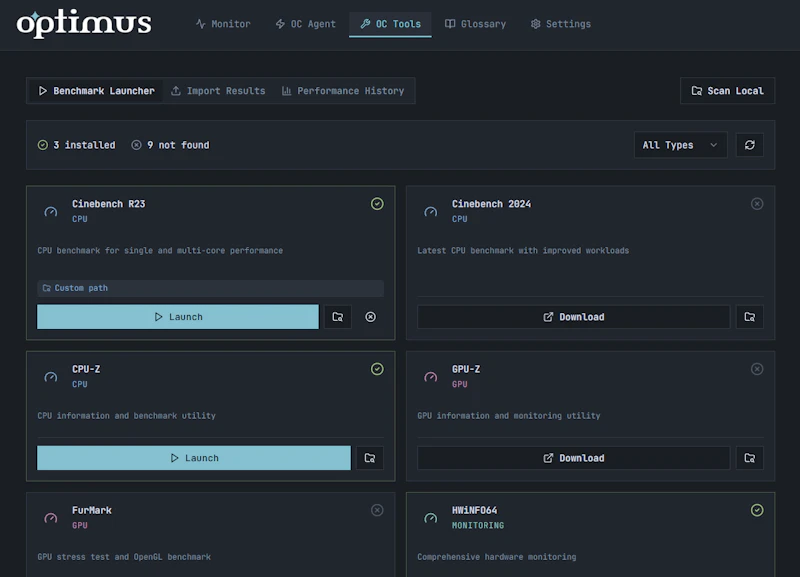Click HWiNFO64 gauge icon
The image size is (800, 577).
431,518
